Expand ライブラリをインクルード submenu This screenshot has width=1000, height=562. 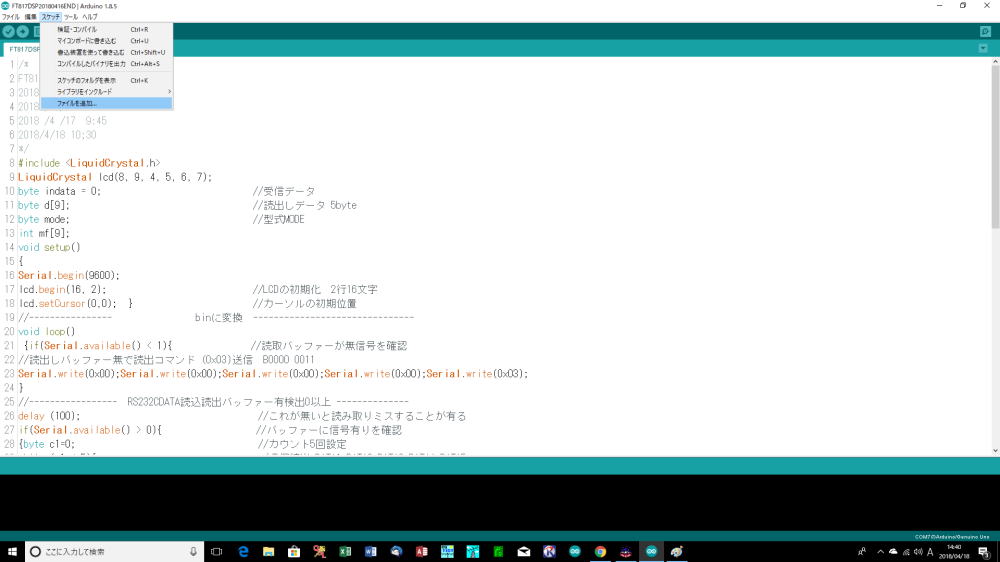pos(107,92)
